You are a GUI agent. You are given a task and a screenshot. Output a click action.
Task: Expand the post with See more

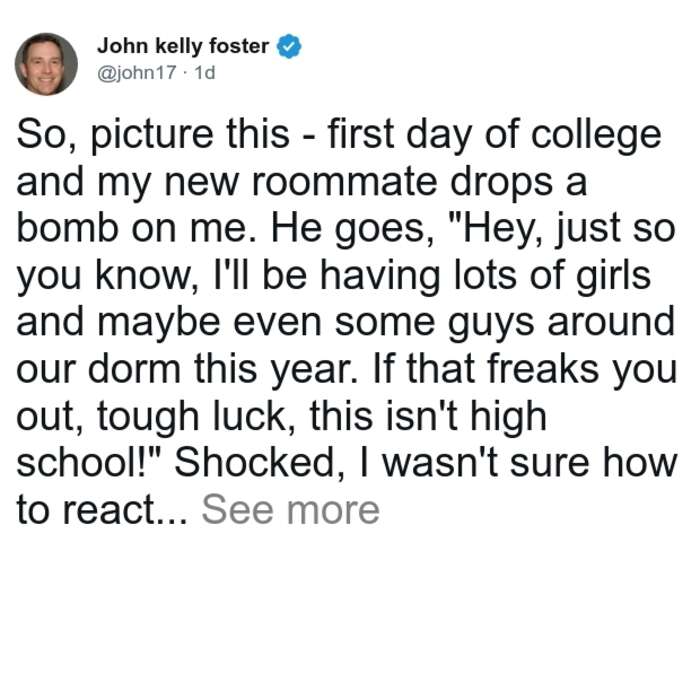[x=291, y=509]
